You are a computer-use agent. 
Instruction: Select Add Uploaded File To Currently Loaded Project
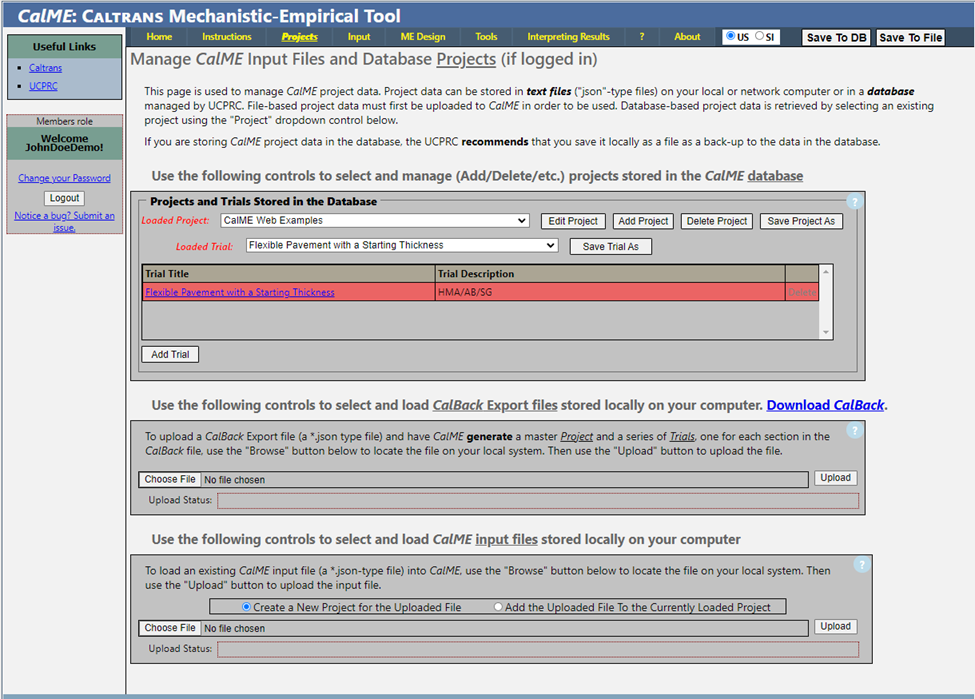(x=499, y=607)
